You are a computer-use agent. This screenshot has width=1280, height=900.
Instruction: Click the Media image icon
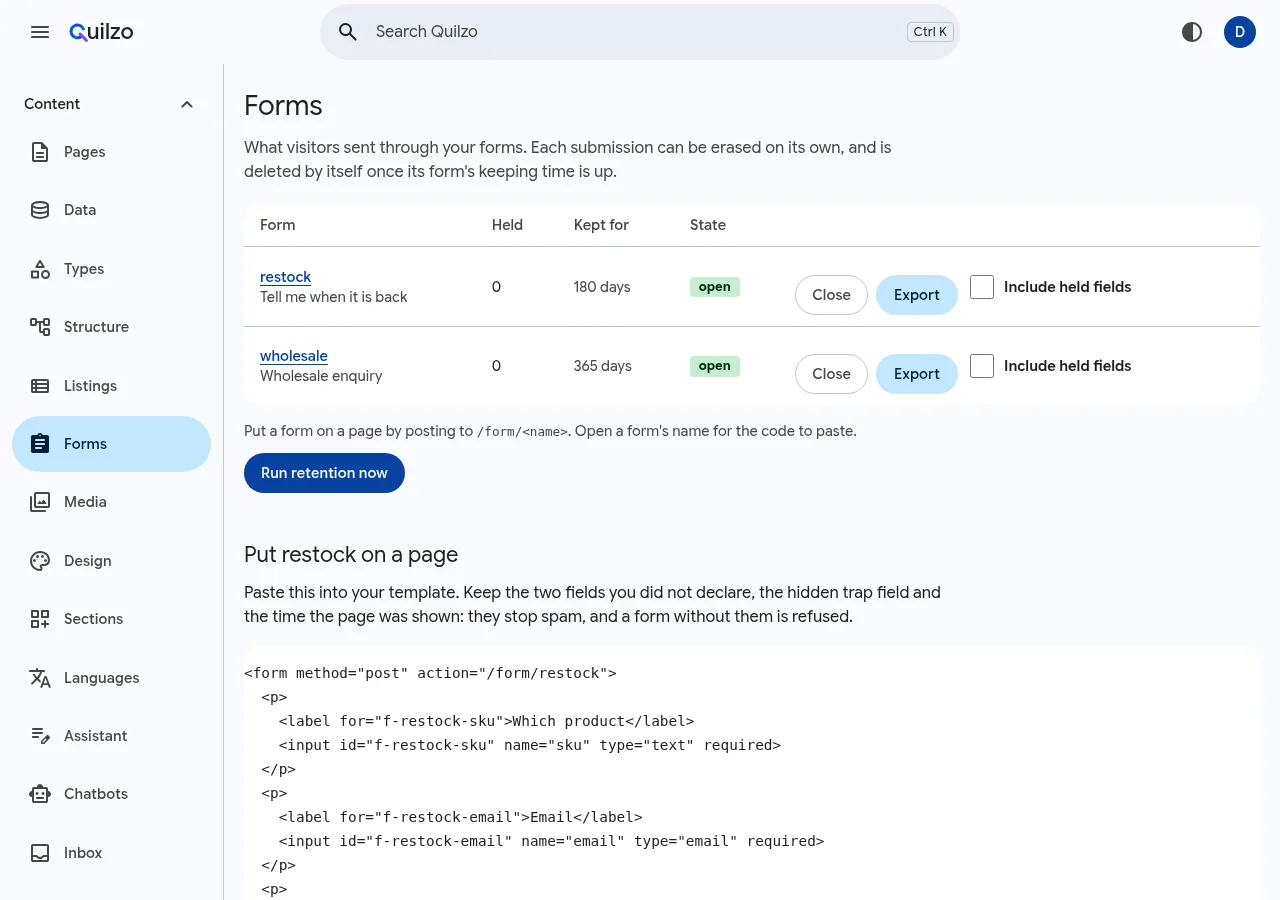(40, 502)
